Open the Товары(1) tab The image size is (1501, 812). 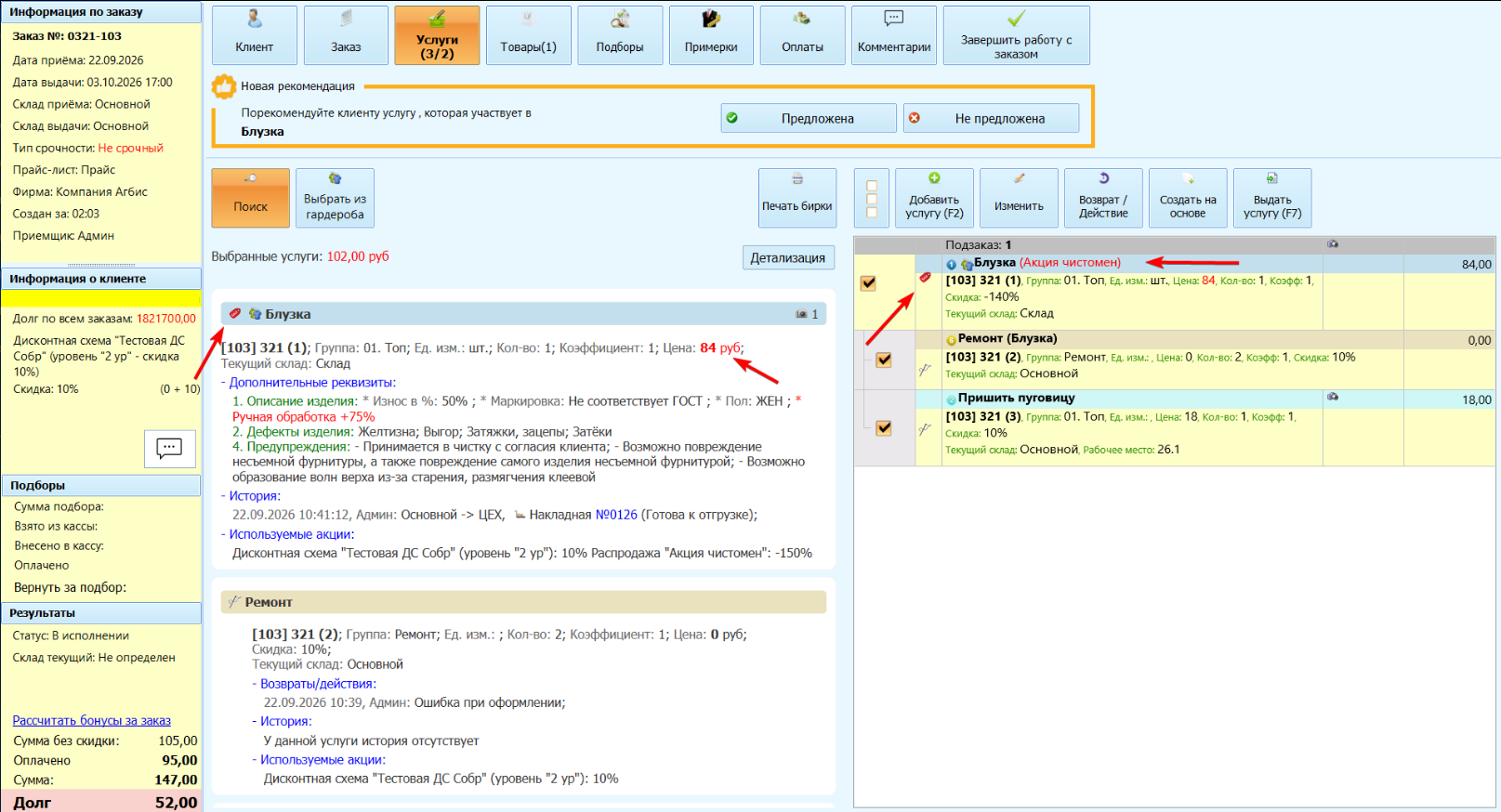tap(529, 35)
